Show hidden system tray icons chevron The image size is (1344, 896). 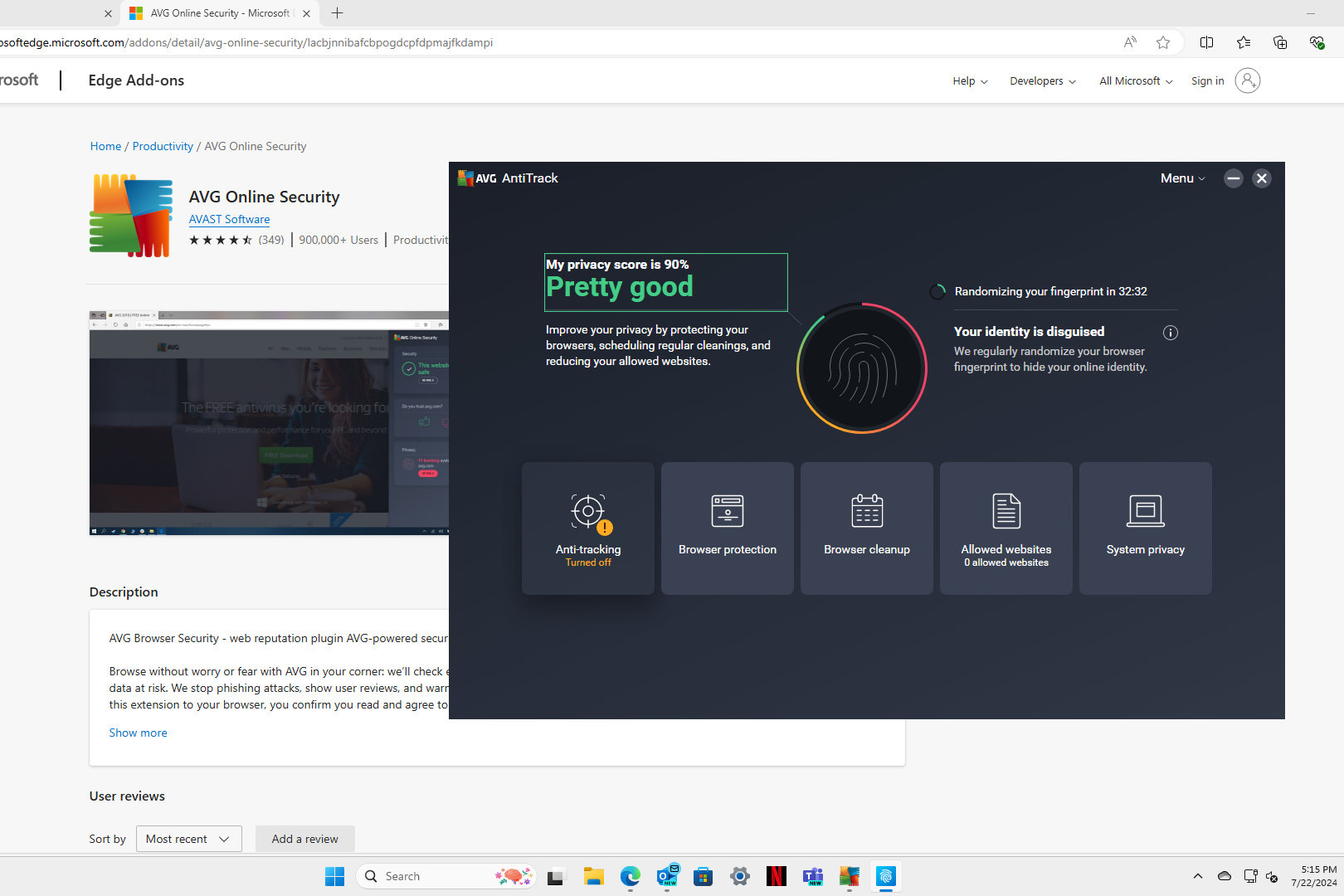tap(1197, 876)
